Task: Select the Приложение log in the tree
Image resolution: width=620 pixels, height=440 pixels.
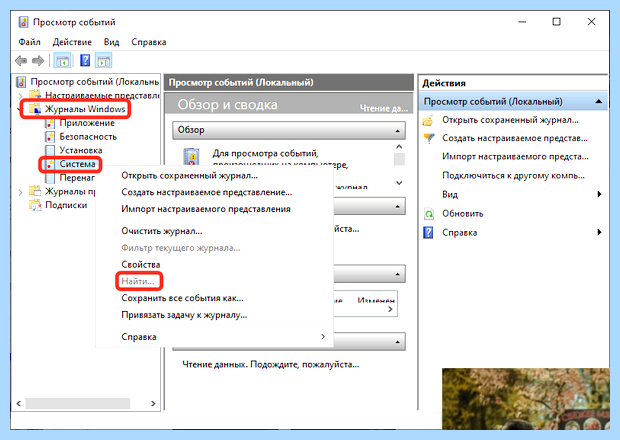Action: [87, 123]
